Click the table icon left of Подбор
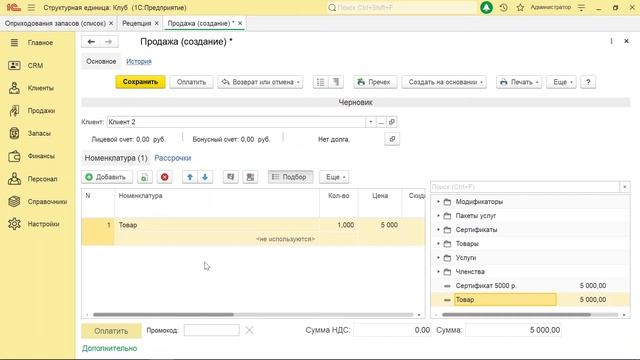Viewport: 640px width, 360px height. pyautogui.click(x=250, y=177)
